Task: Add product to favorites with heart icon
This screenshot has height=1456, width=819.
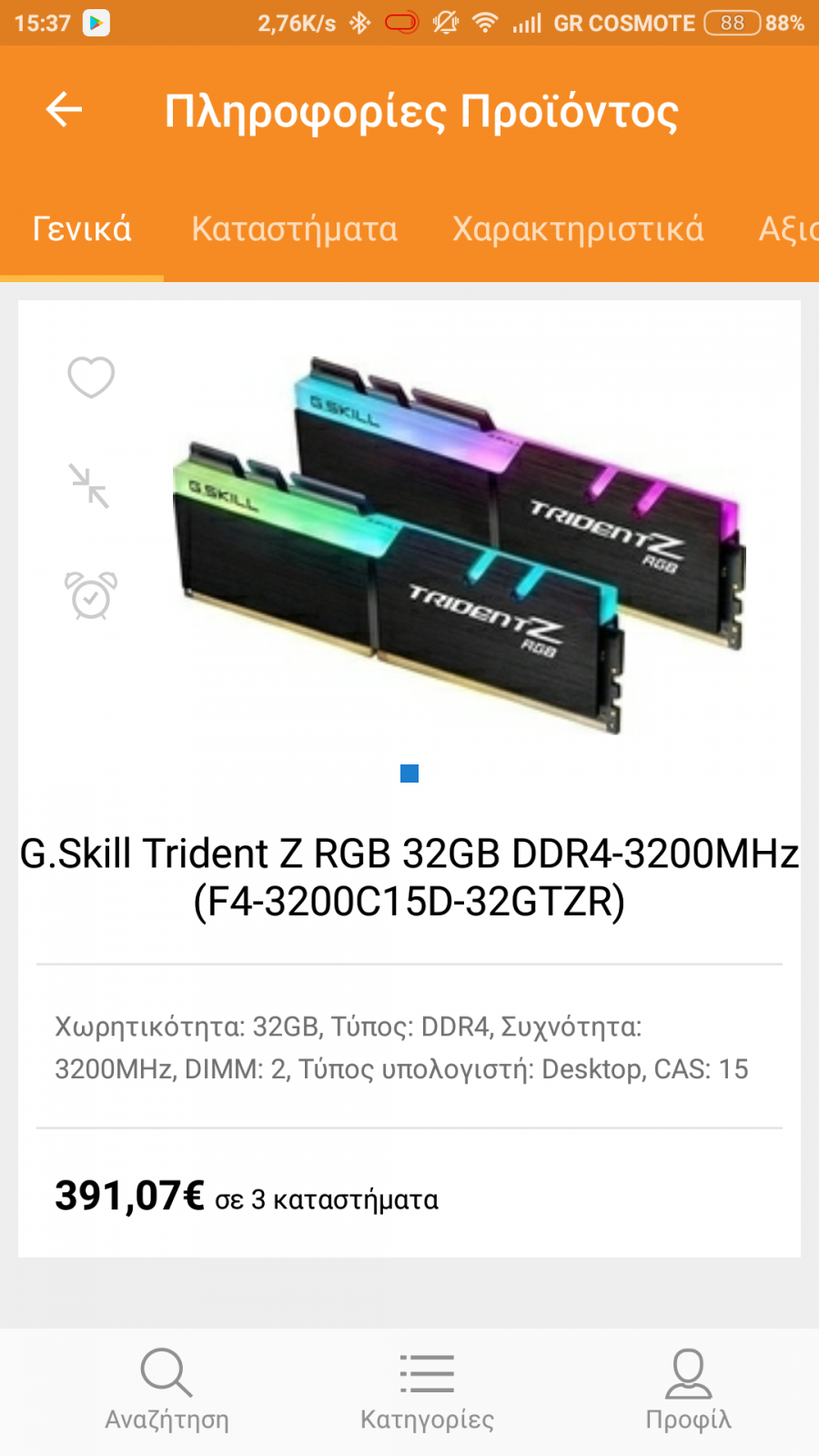Action: [x=91, y=377]
